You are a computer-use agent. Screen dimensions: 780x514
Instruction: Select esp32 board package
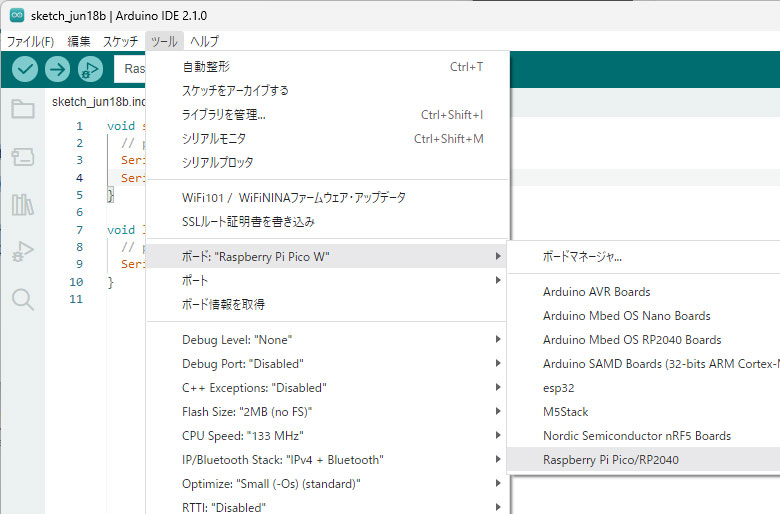[644, 388]
